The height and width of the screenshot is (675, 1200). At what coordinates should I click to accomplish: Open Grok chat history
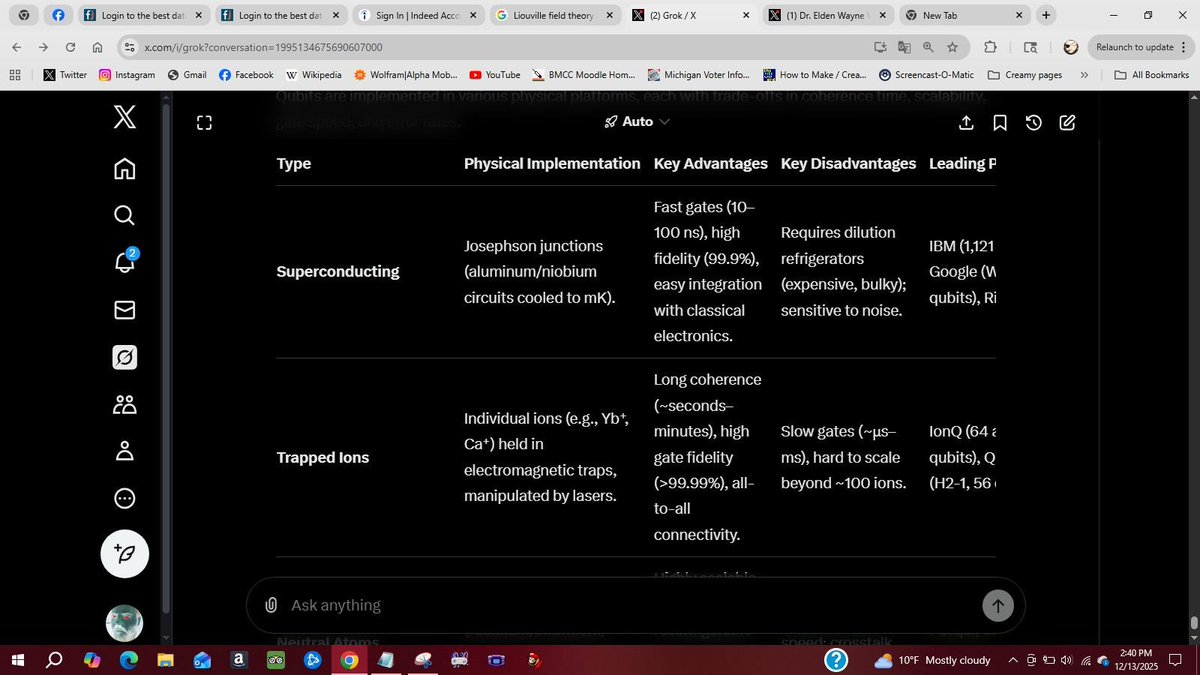(x=1034, y=122)
